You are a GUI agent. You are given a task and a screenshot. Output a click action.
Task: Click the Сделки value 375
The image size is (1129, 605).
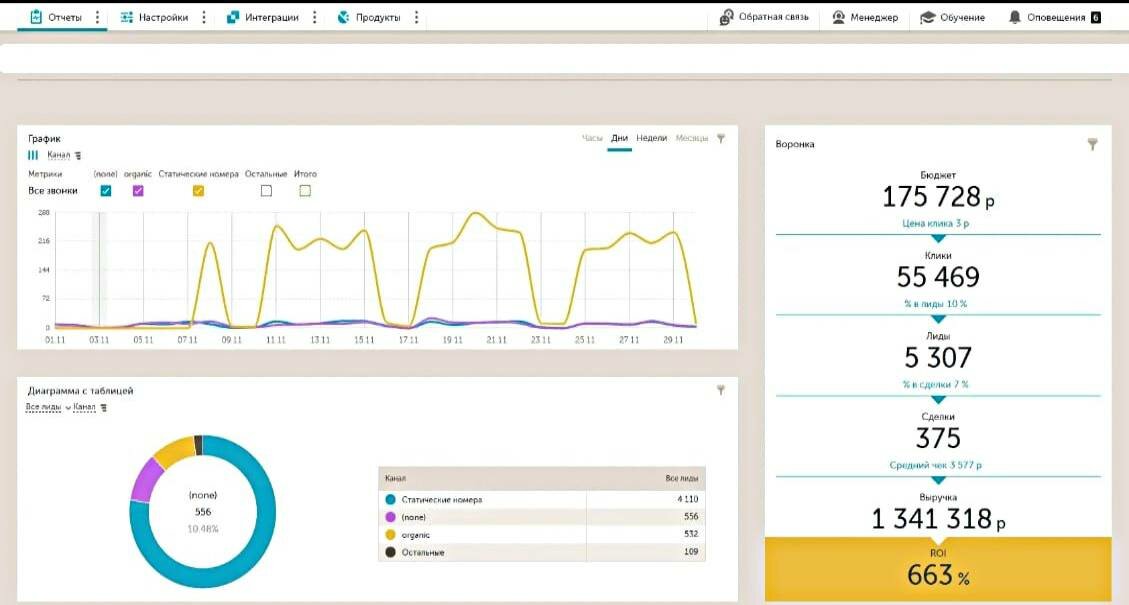click(938, 438)
